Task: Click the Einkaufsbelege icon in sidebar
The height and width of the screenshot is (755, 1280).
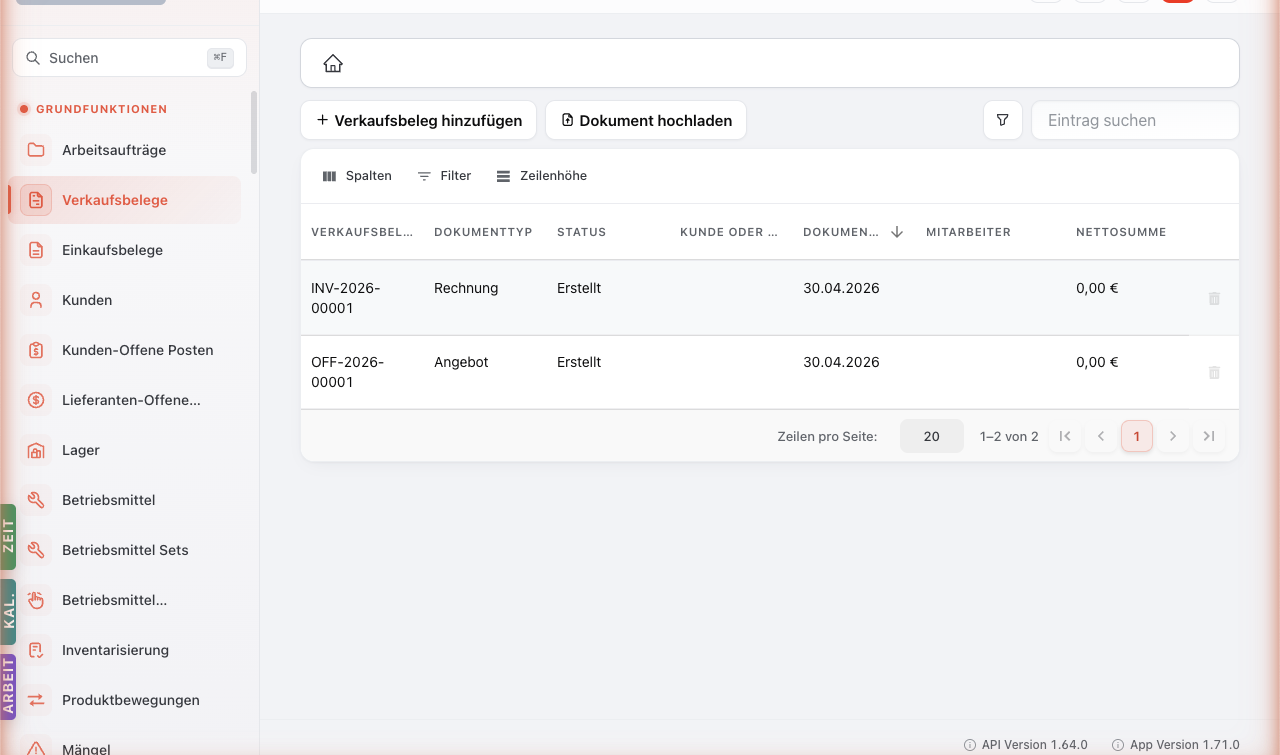Action: coord(36,250)
